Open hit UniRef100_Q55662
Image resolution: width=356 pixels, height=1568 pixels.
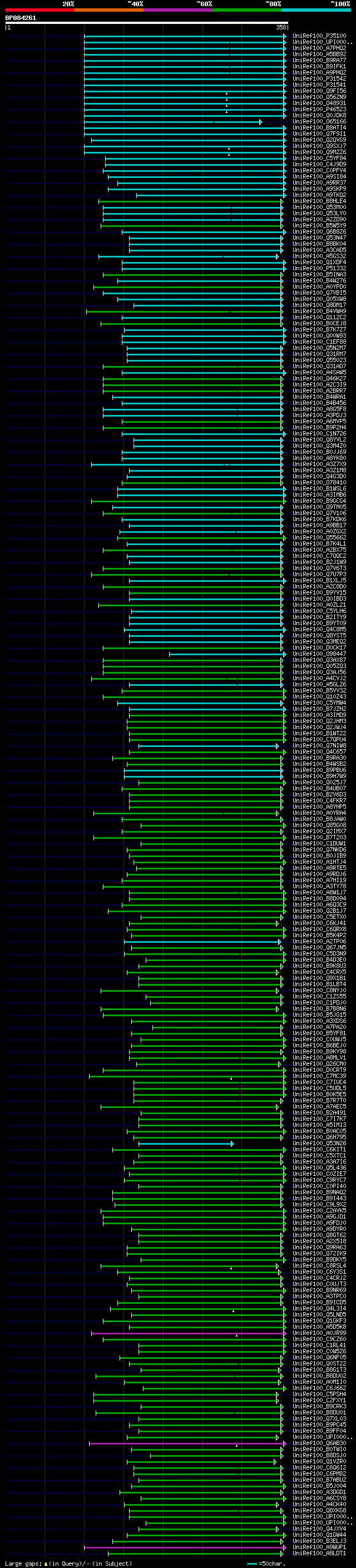pyautogui.click(x=319, y=537)
